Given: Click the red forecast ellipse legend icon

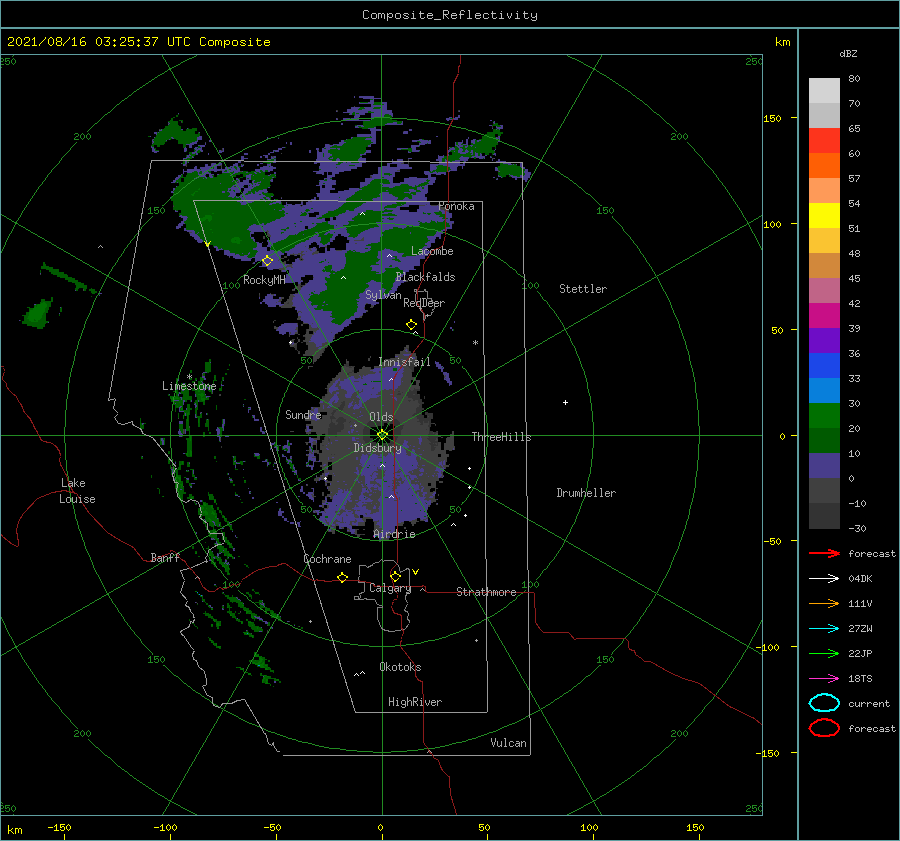Looking at the screenshot, I should [824, 728].
